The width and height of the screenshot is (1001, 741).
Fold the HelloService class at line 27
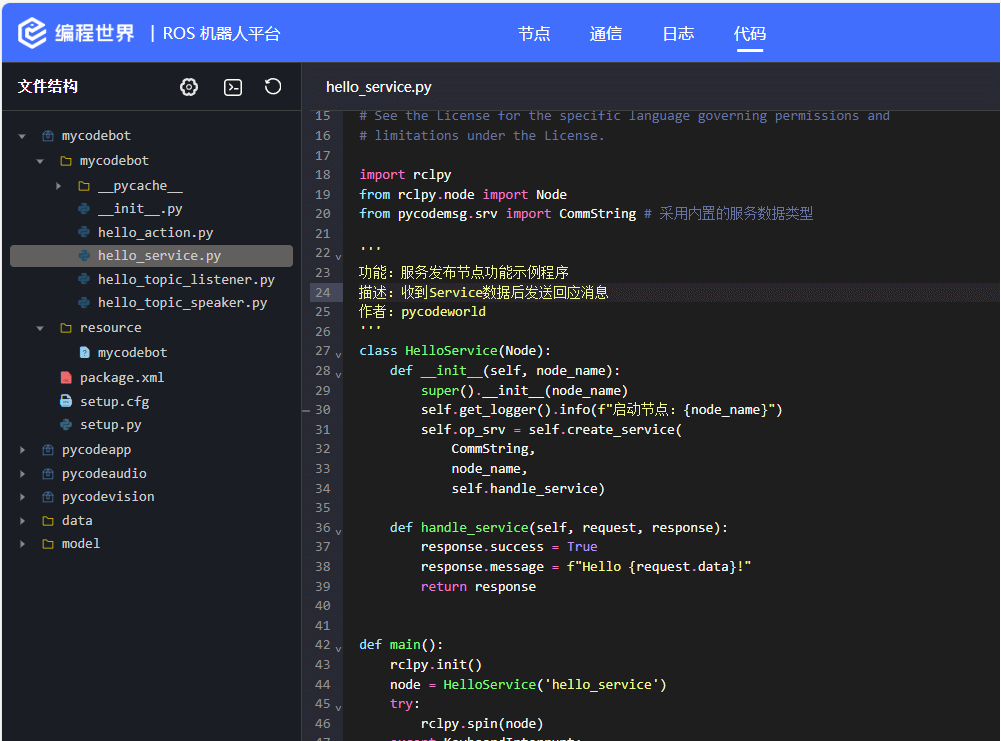click(x=338, y=354)
